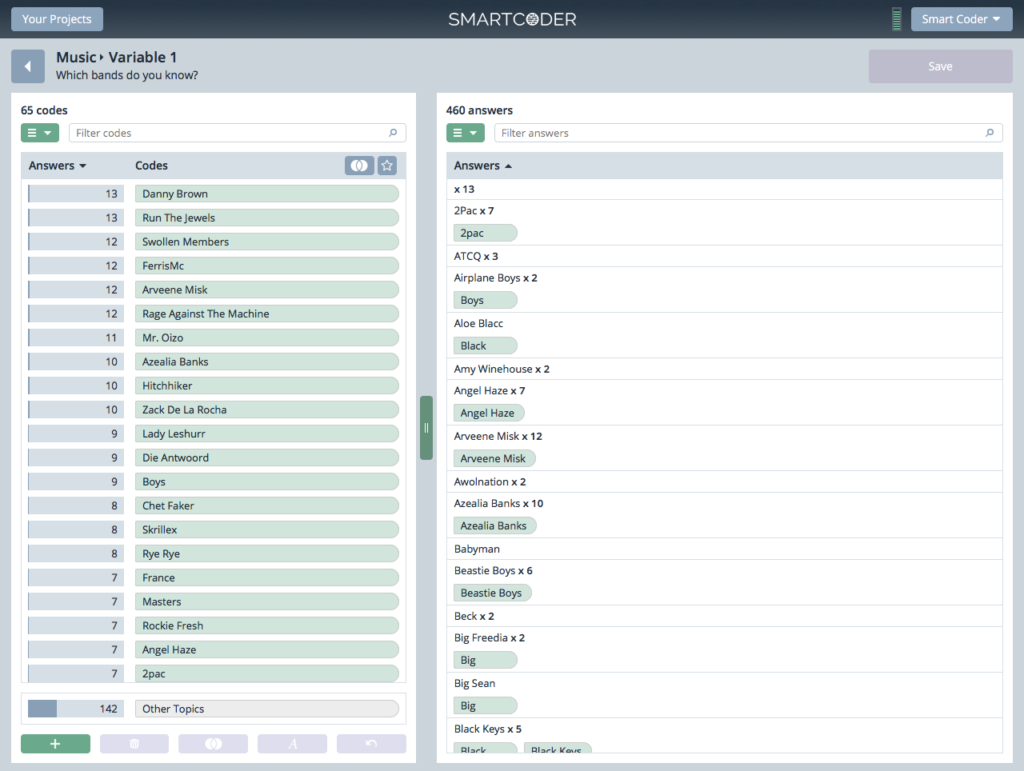
Task: Click the Danny Brown answer count bar
Action: click(76, 193)
